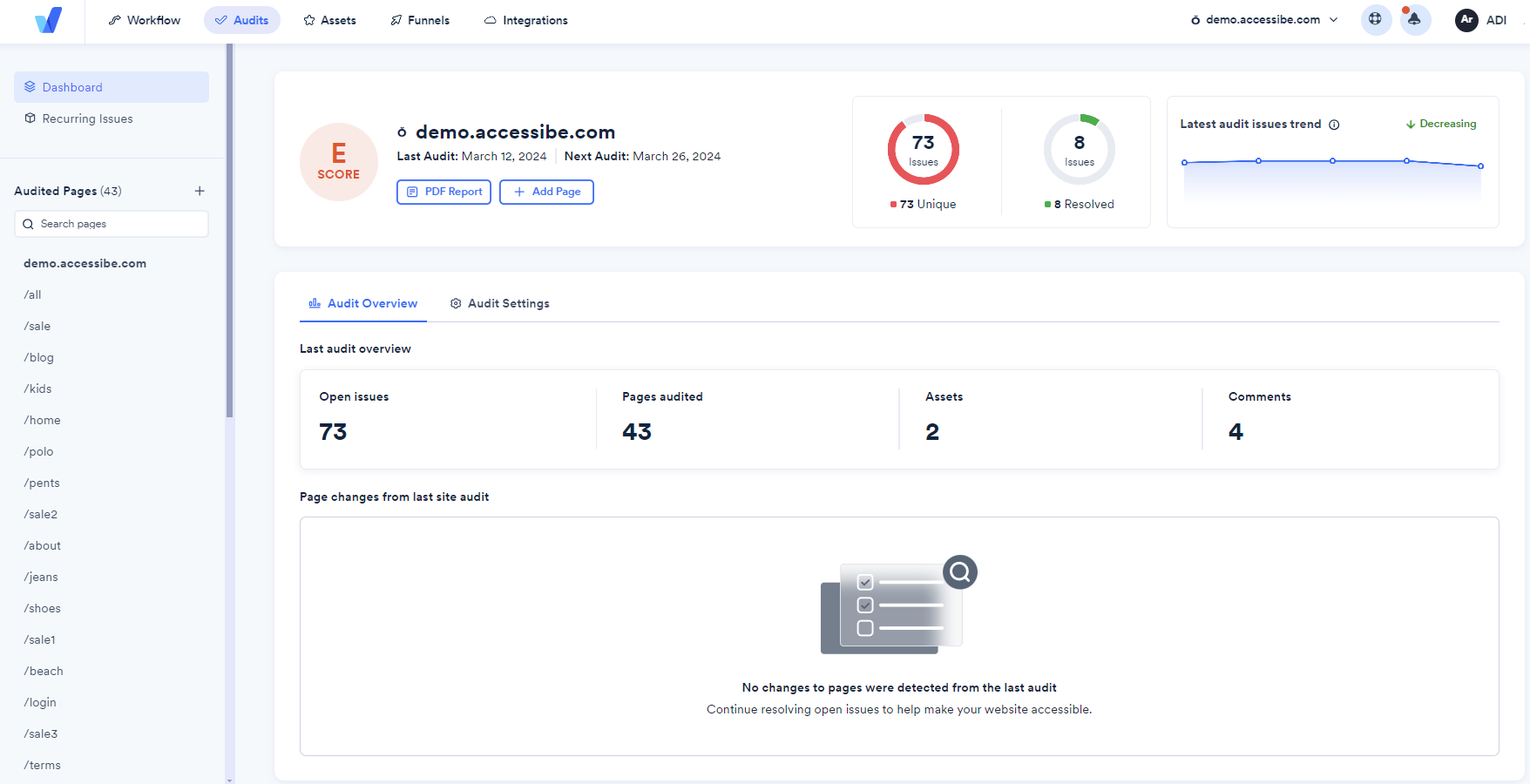
Task: Open the /polo page entry
Action: pos(38,451)
